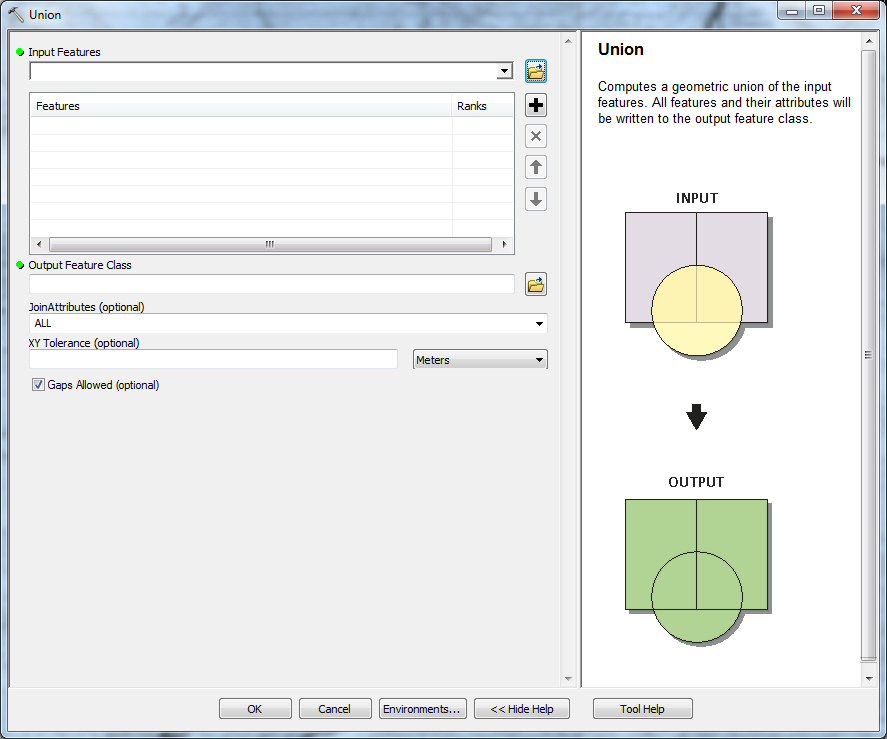Open the Input Features dropdown list

[504, 72]
